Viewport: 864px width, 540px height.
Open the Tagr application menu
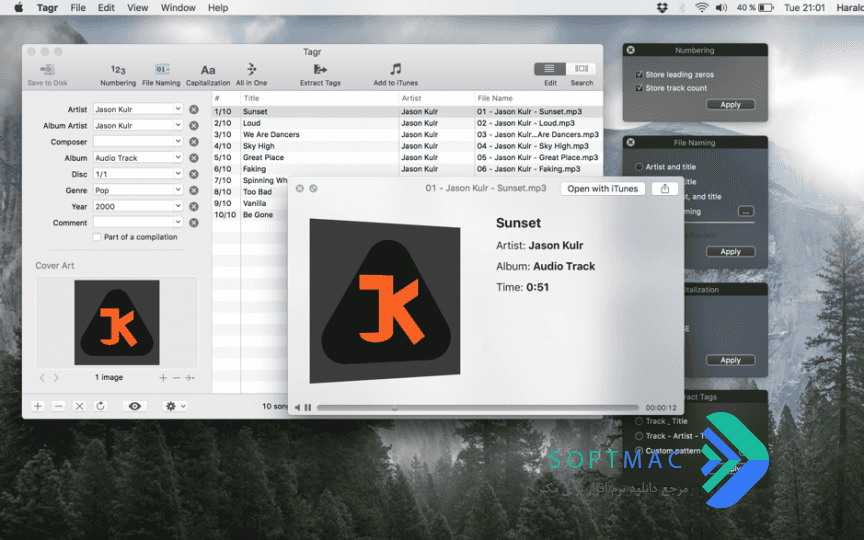coord(47,8)
